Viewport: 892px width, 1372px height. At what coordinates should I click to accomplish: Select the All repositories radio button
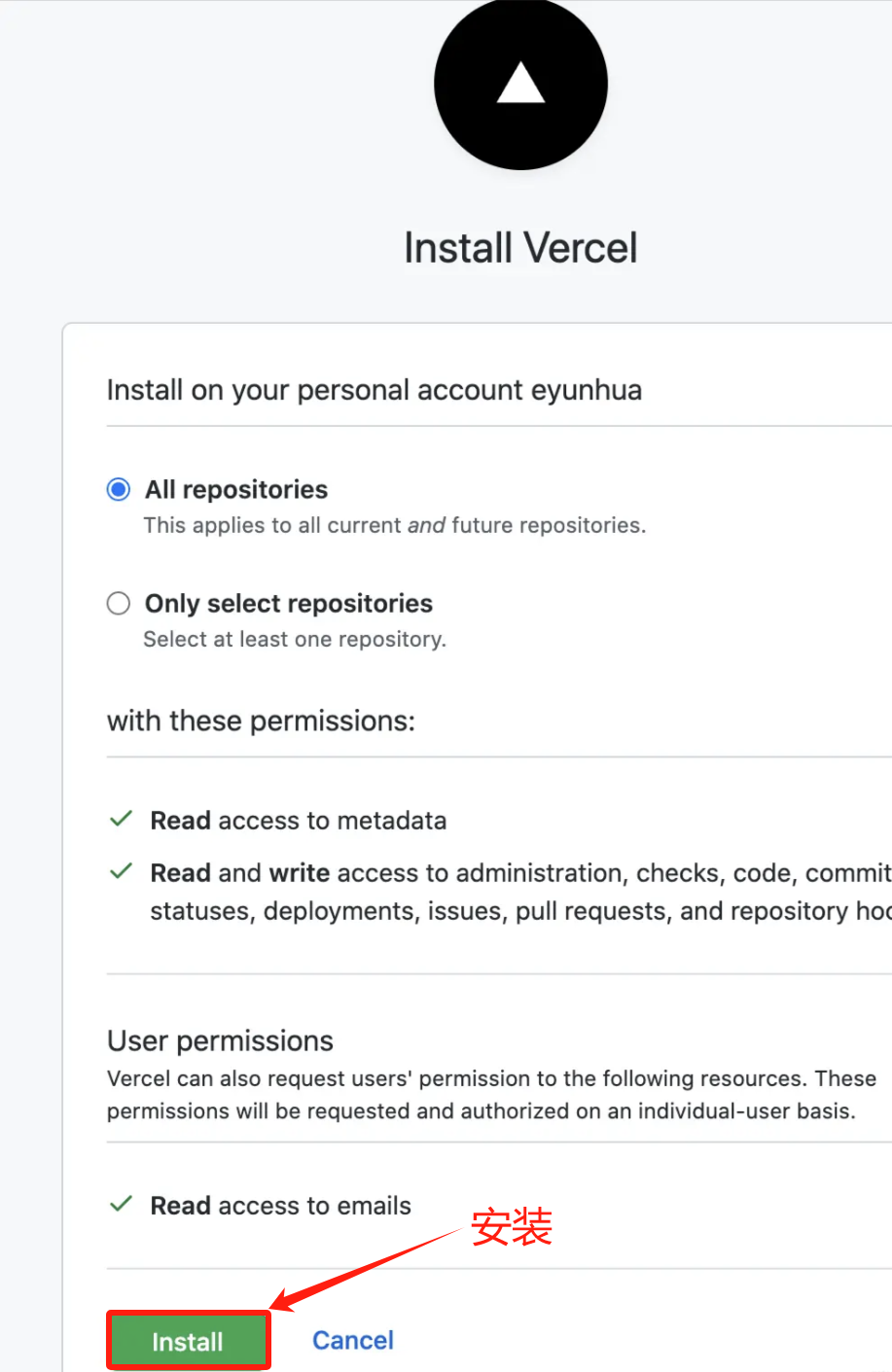tap(119, 489)
